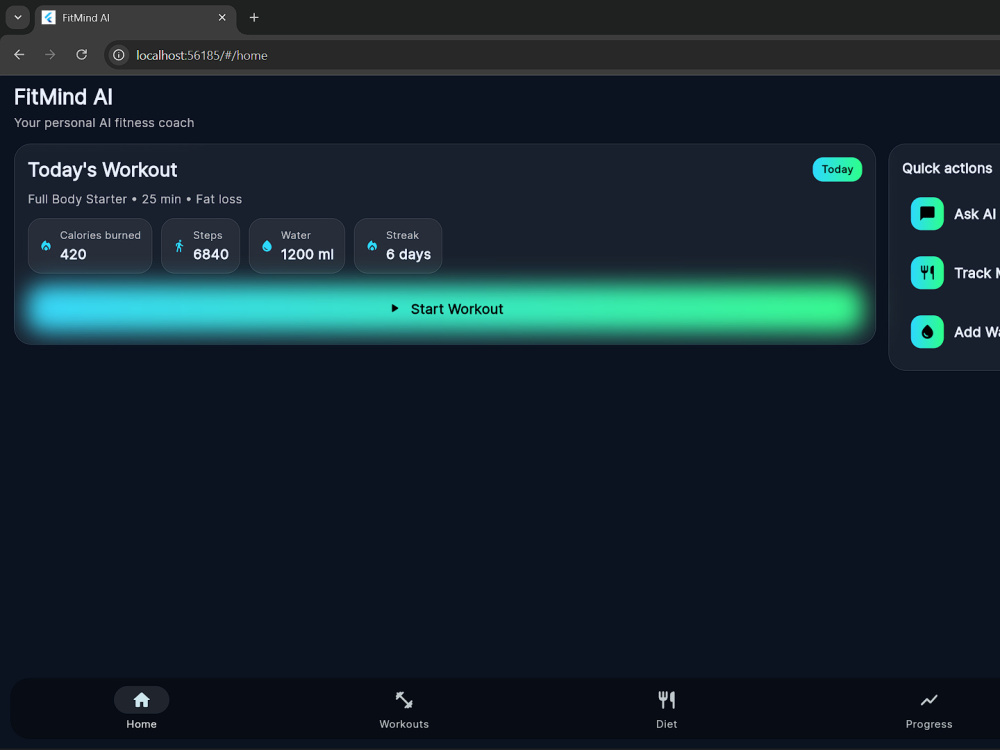This screenshot has height=750, width=1000.
Task: Click the Quick actions heading
Action: point(947,168)
